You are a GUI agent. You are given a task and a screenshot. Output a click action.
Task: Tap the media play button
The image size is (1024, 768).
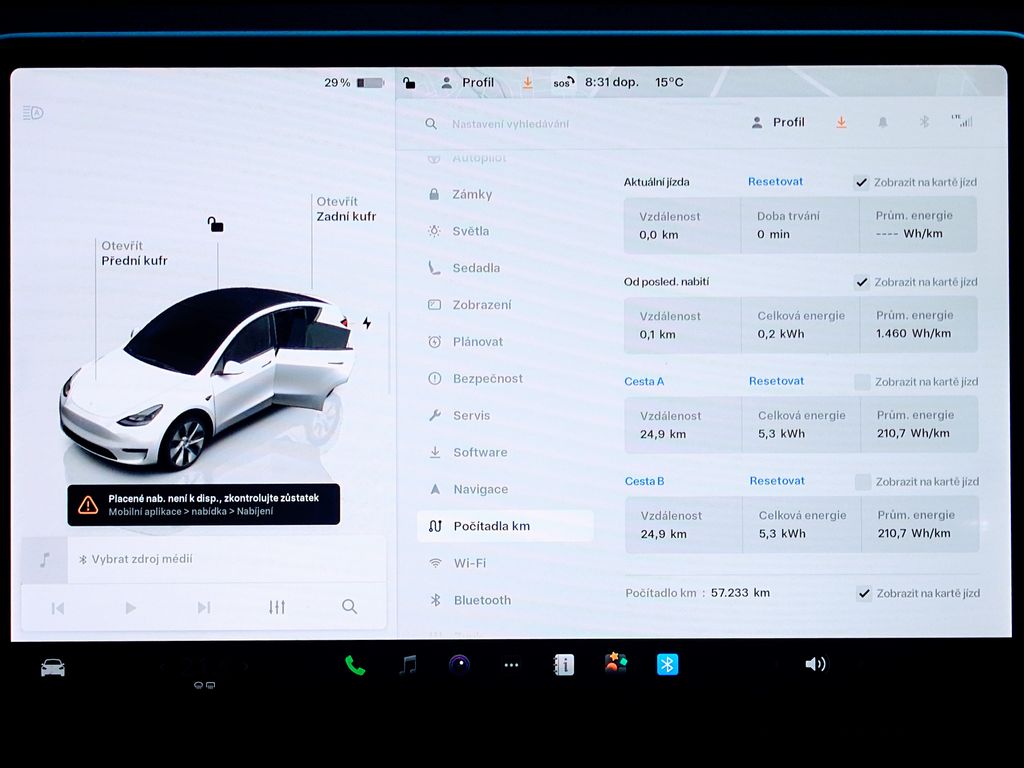click(131, 608)
